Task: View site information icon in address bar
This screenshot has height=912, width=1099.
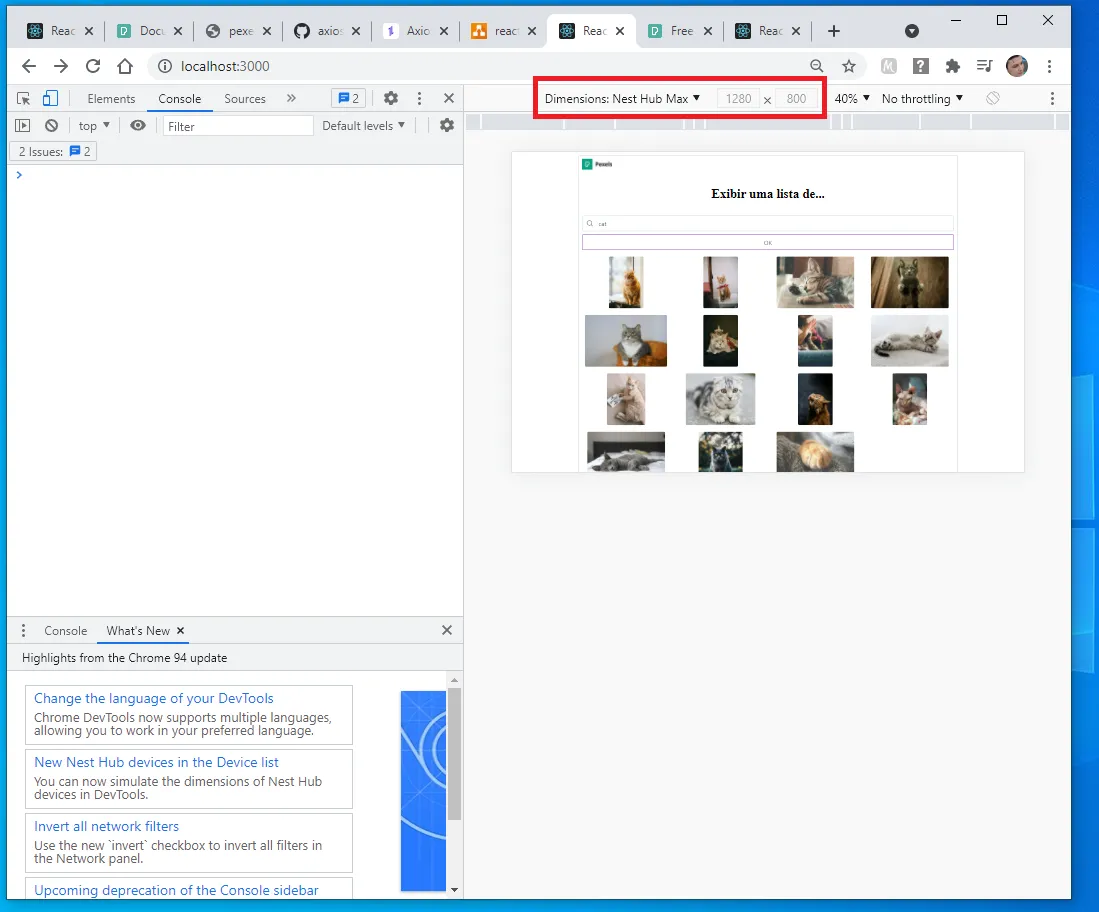Action: point(165,66)
